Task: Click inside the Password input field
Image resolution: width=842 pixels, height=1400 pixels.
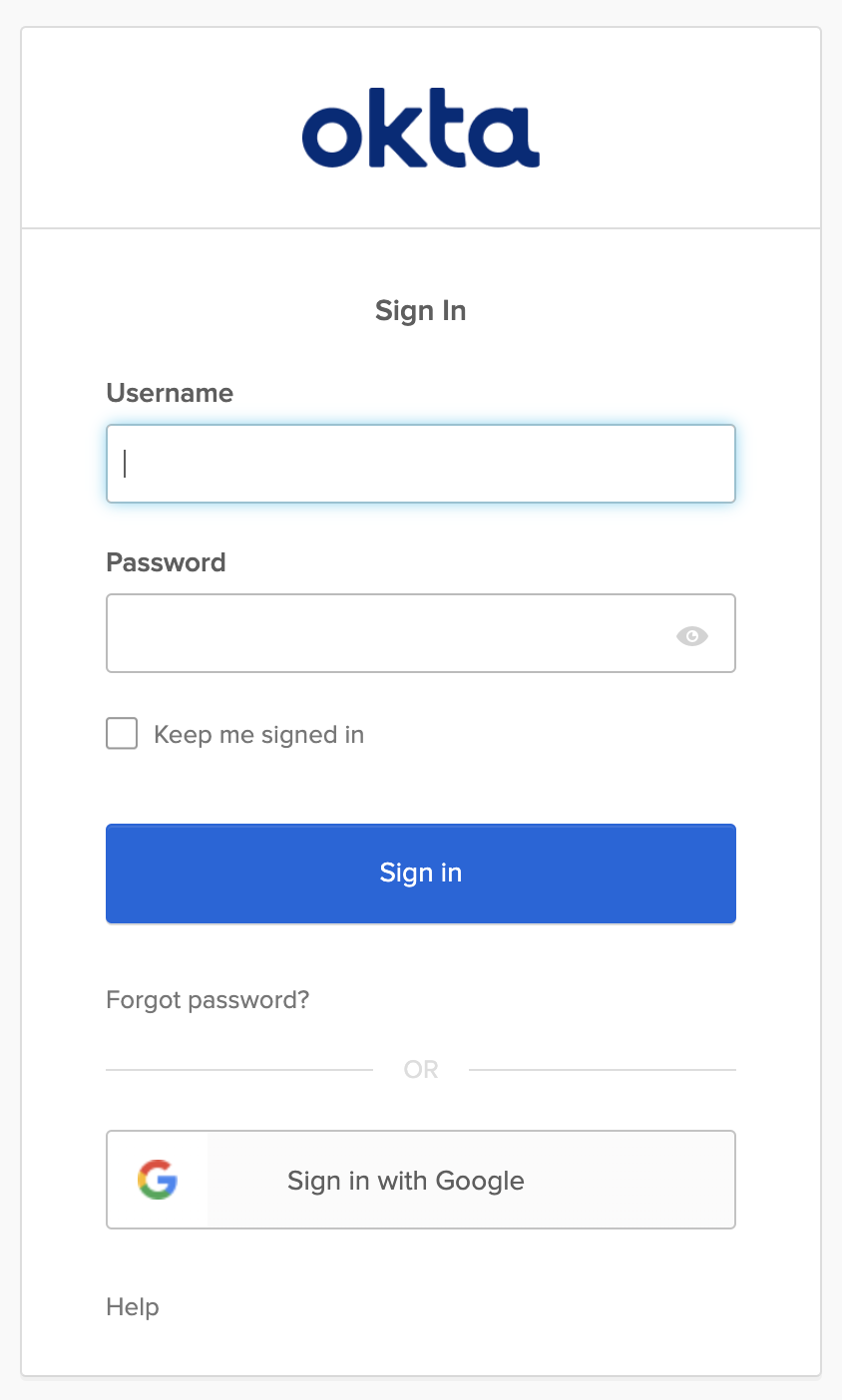Action: [389, 633]
